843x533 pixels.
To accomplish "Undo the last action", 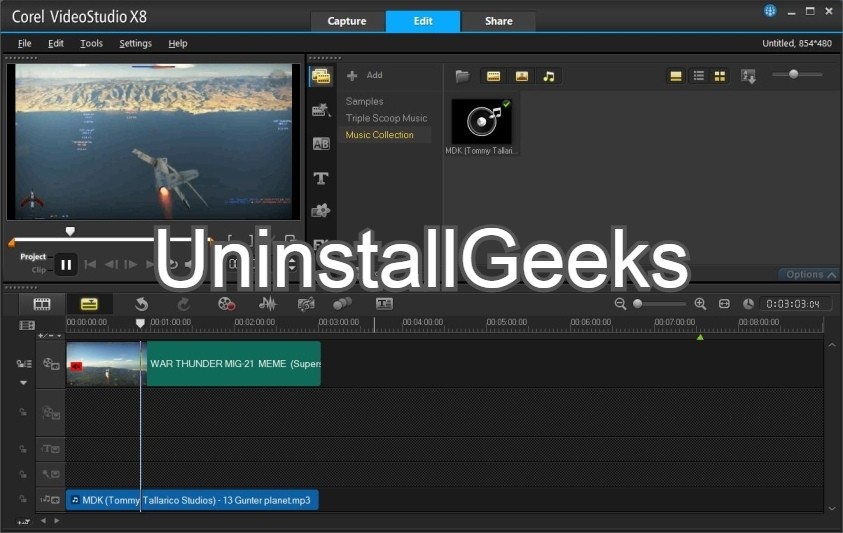I will [141, 304].
